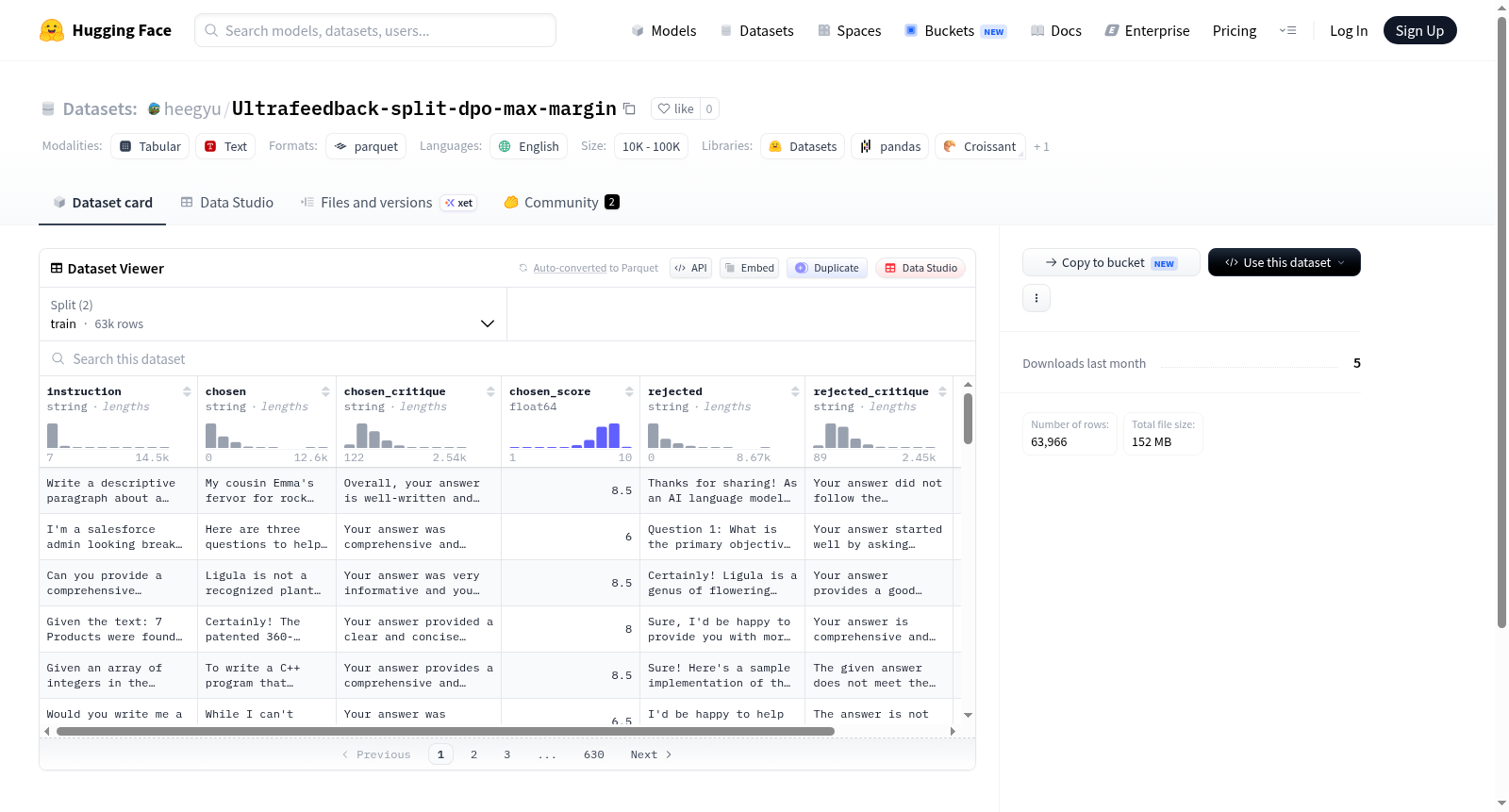Open Spaces in the top navigation

click(849, 30)
